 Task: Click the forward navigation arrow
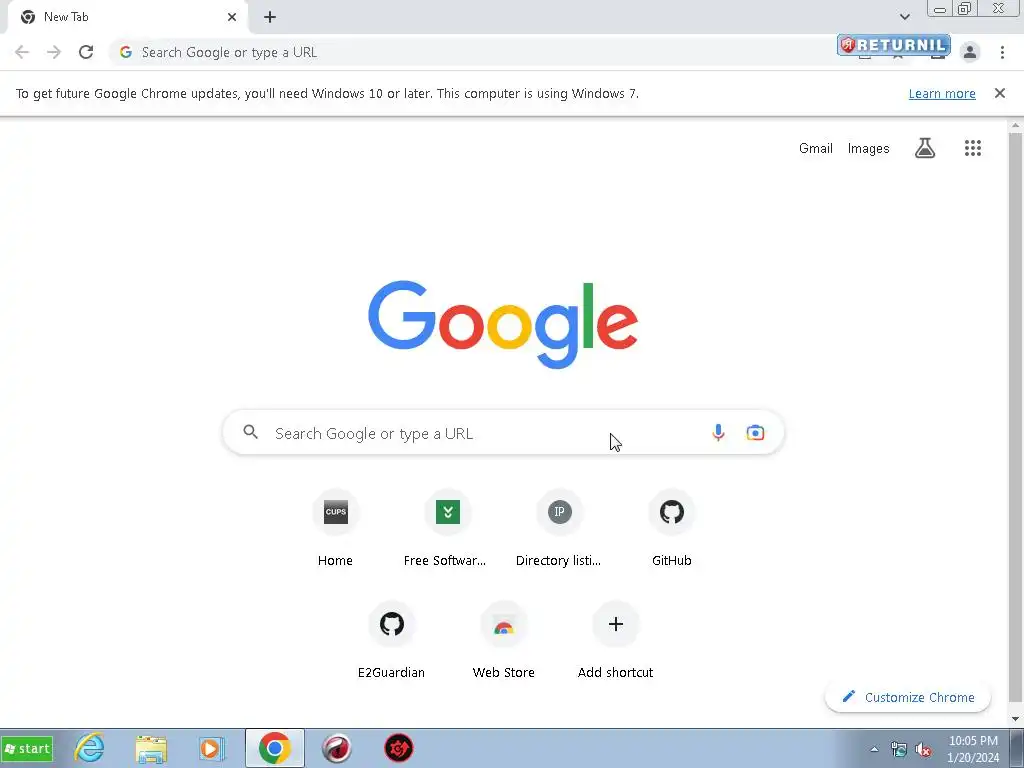point(54,52)
